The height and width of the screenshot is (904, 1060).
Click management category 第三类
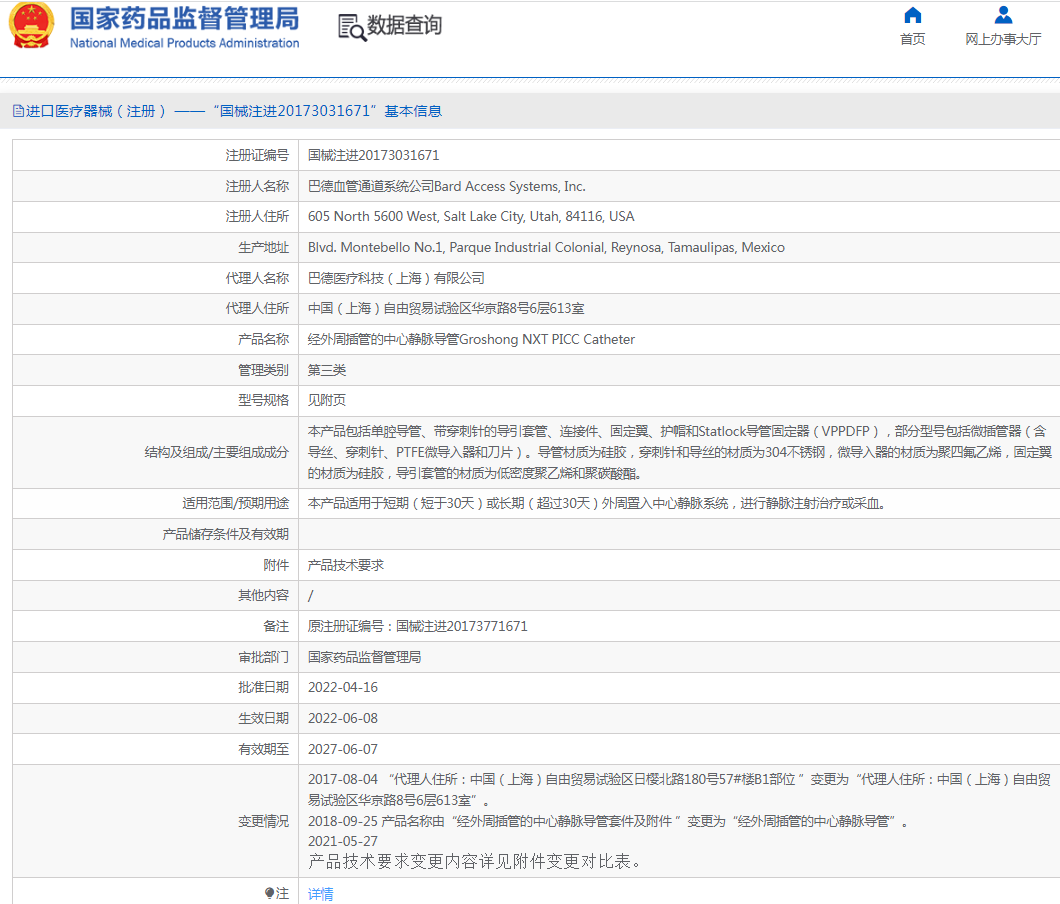[x=327, y=370]
